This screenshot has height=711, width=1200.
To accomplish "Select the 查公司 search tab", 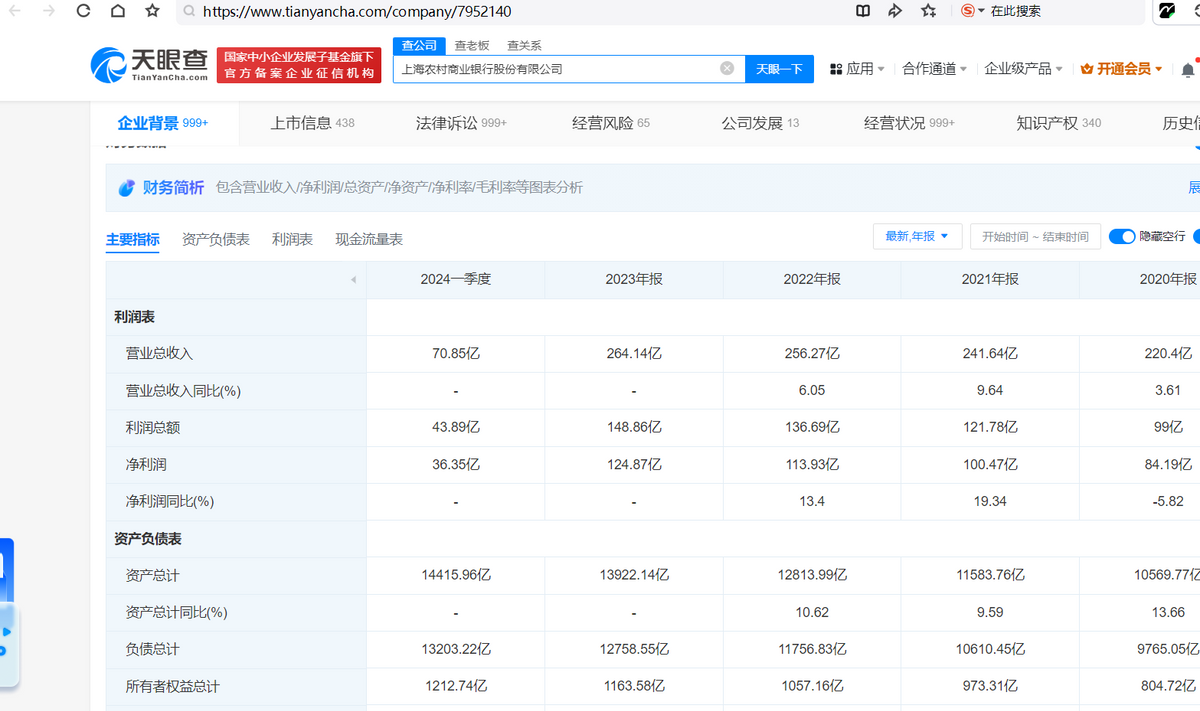I will (x=419, y=45).
